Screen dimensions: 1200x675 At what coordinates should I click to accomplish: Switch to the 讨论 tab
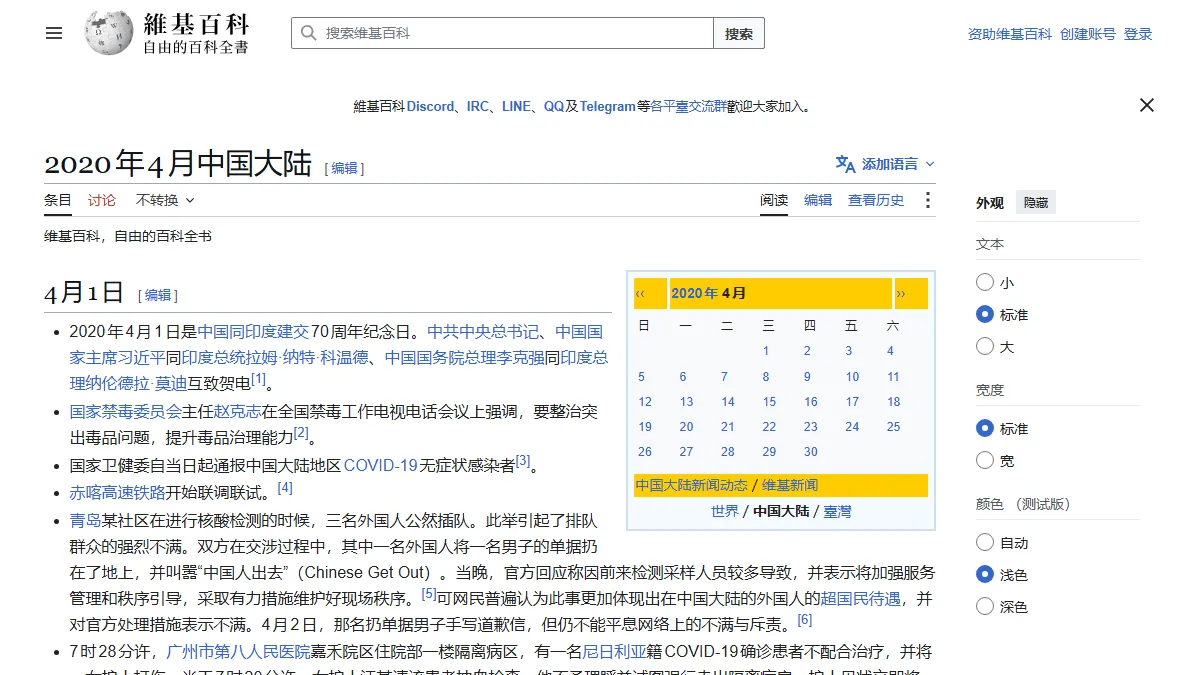click(102, 200)
